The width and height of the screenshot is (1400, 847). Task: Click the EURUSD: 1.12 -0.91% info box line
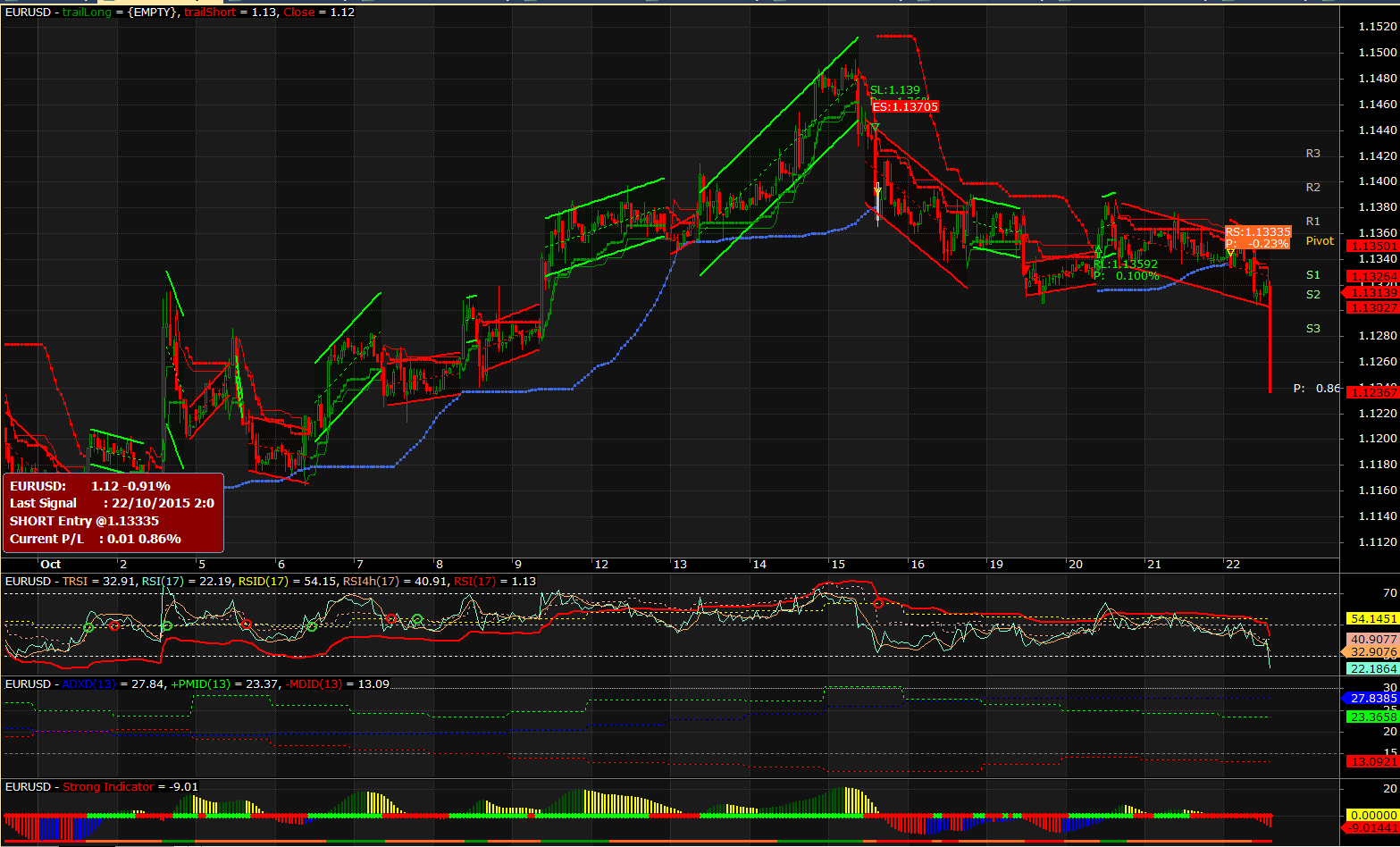pos(89,486)
